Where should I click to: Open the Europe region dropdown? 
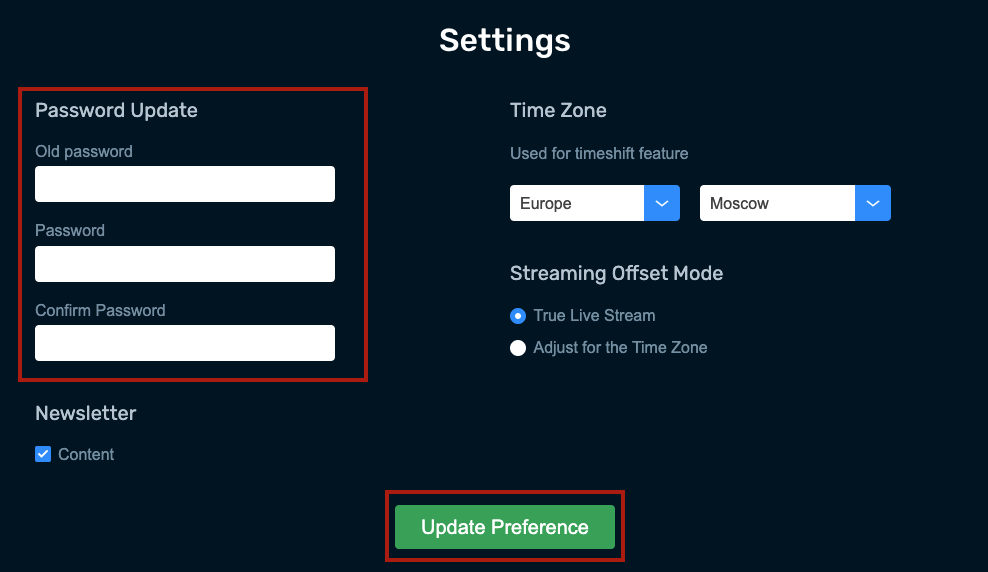[580, 203]
